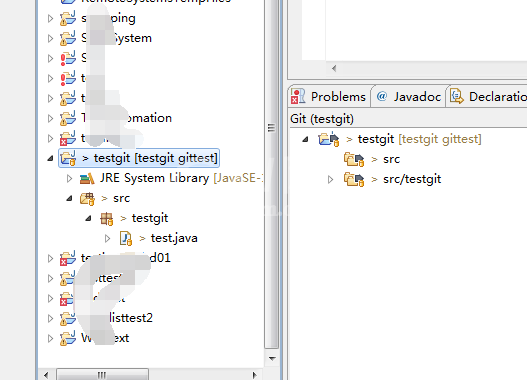Expand the listtest2 project
527x380 pixels.
coord(50,318)
